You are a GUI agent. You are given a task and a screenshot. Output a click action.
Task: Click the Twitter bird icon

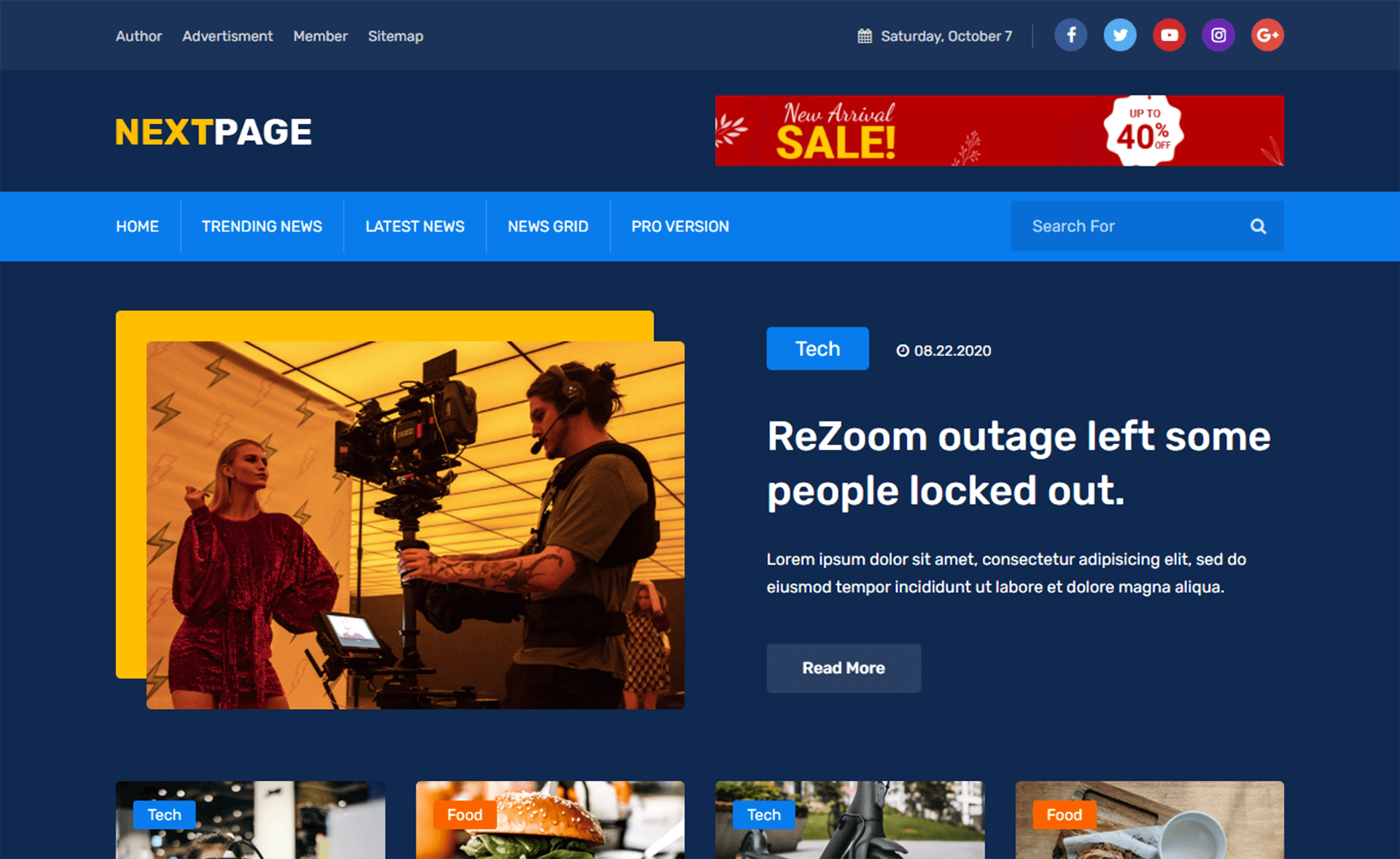coord(1120,34)
